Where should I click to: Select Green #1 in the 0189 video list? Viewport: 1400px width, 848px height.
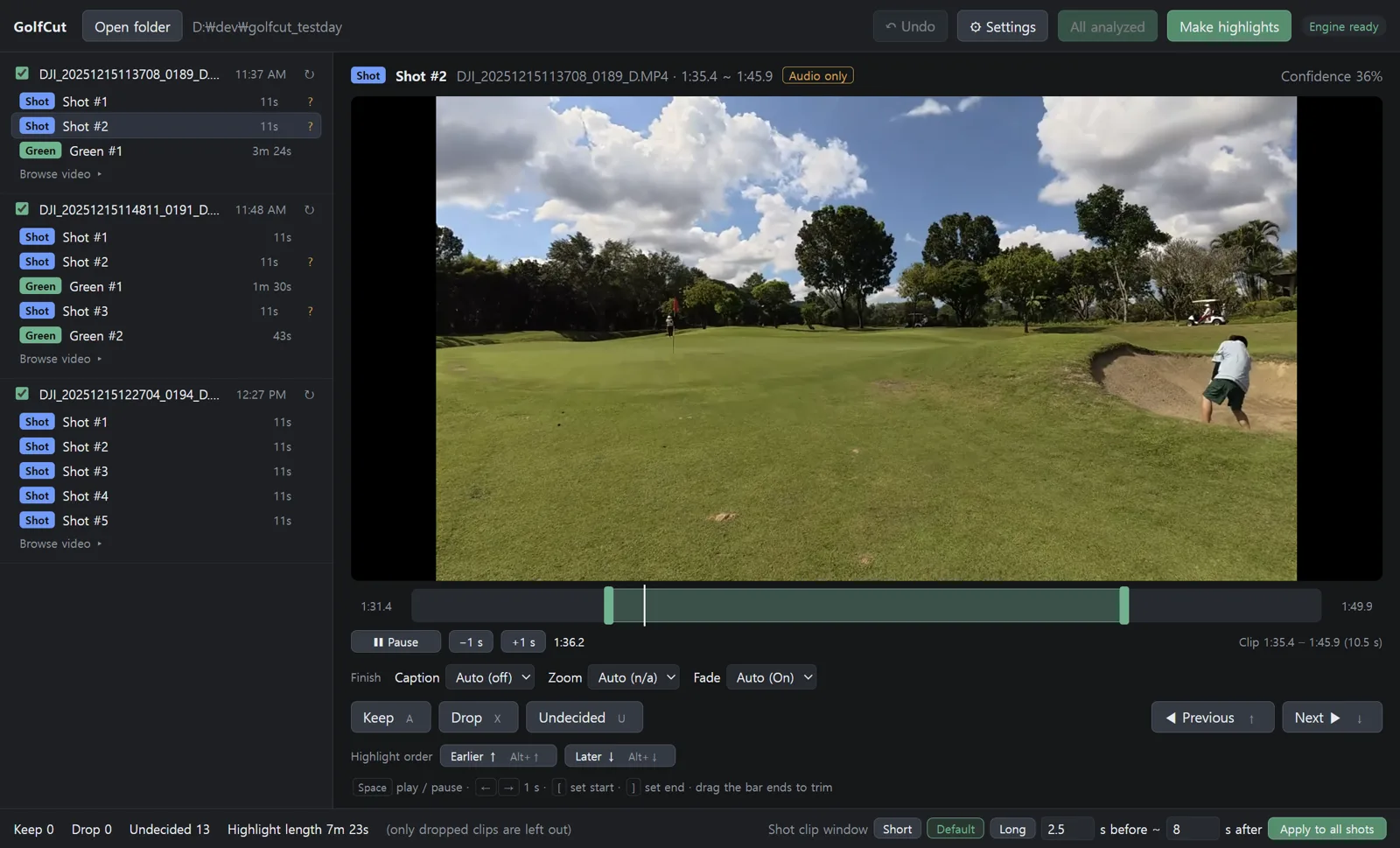(165, 151)
